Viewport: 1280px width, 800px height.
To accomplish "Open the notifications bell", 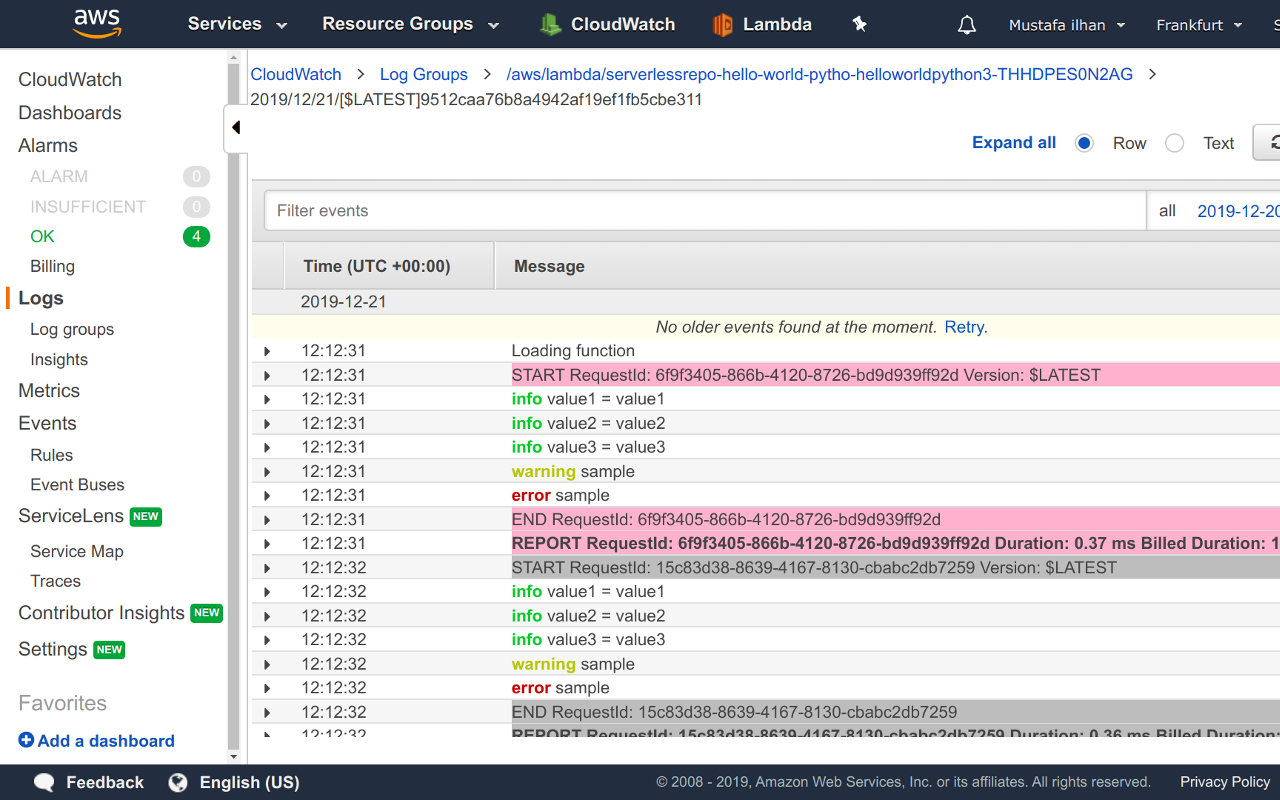I will pyautogui.click(x=966, y=24).
